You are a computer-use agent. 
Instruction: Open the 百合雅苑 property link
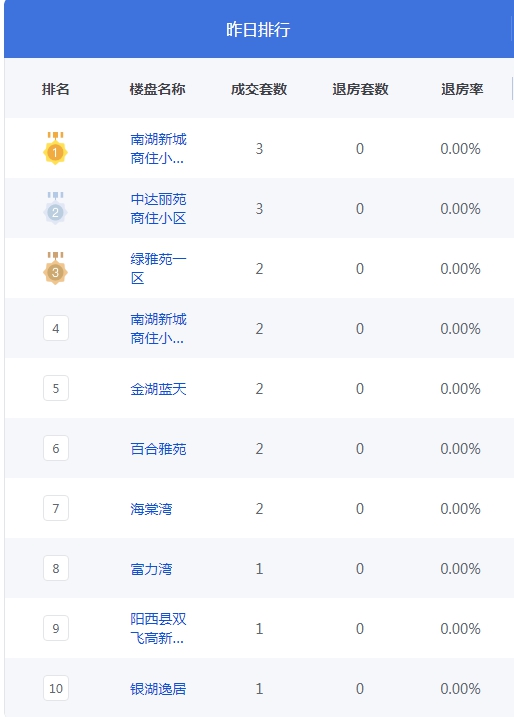158,449
